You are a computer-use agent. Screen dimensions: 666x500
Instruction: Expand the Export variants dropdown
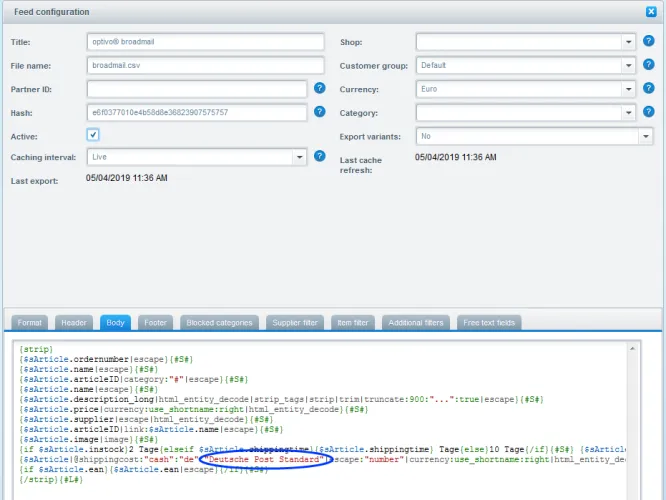click(646, 136)
